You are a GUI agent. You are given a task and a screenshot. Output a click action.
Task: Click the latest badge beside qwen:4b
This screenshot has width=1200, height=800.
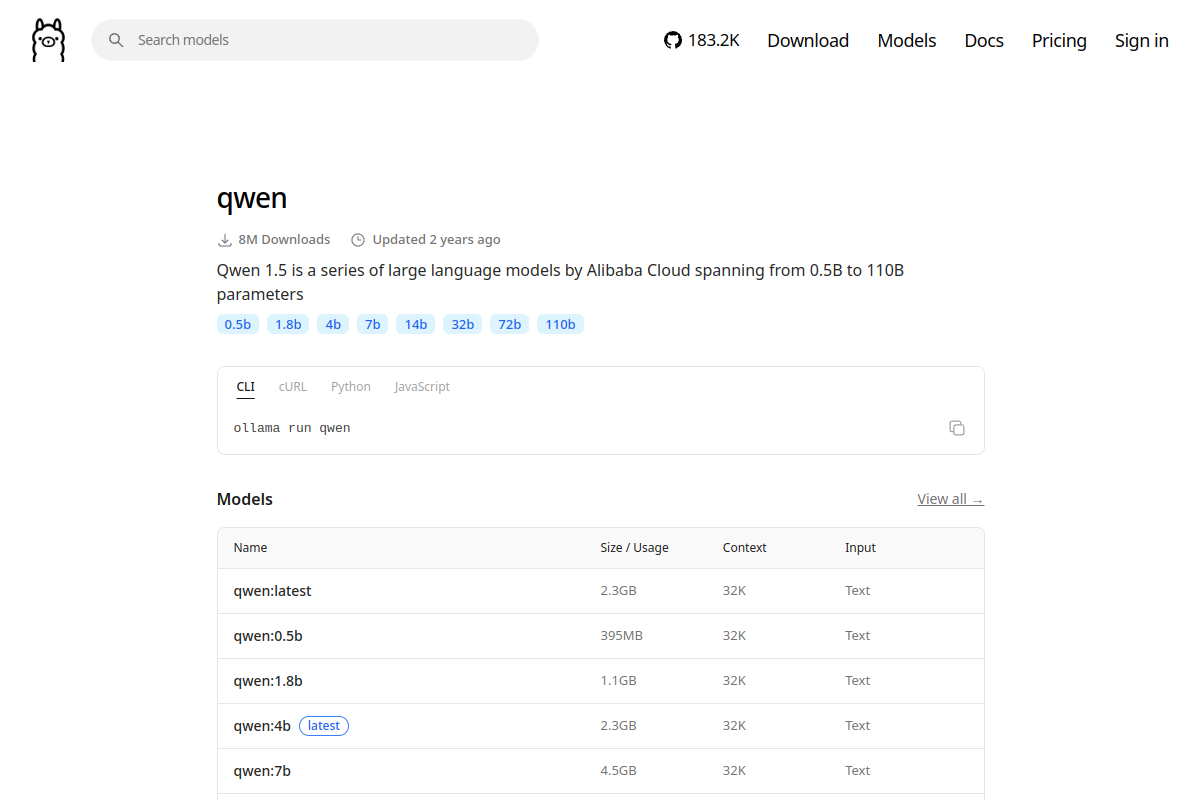click(x=324, y=726)
